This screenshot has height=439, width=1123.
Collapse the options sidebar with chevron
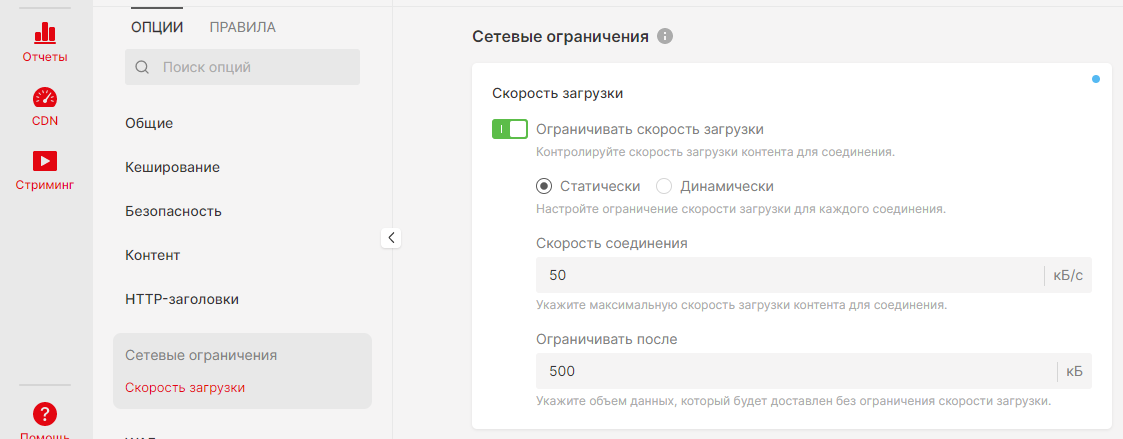point(391,237)
